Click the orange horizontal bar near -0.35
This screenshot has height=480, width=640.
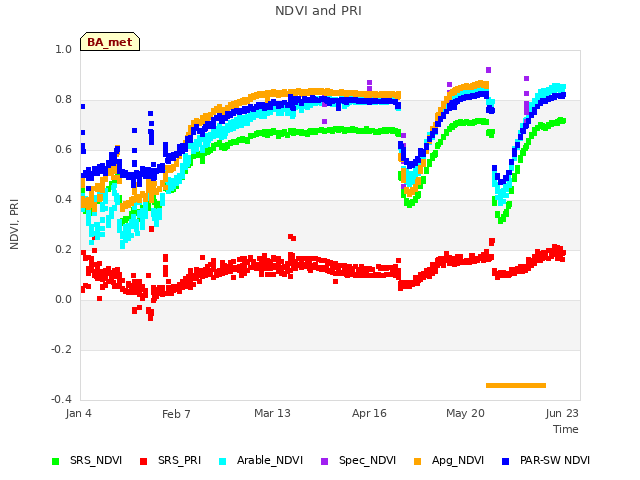516,385
